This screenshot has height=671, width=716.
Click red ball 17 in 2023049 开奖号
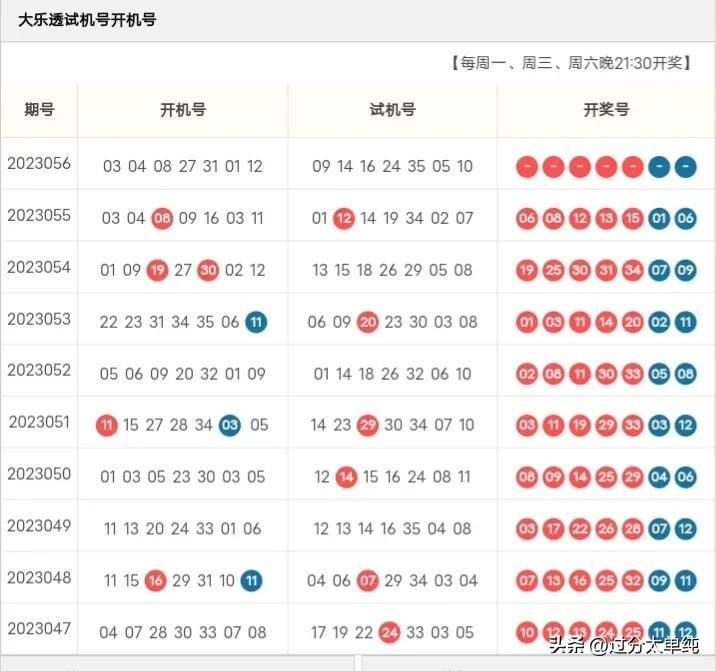[x=553, y=529]
